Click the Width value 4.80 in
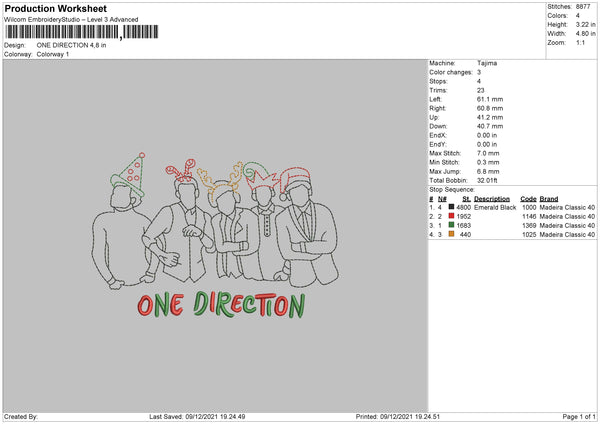The width and height of the screenshot is (600, 424). pos(585,34)
